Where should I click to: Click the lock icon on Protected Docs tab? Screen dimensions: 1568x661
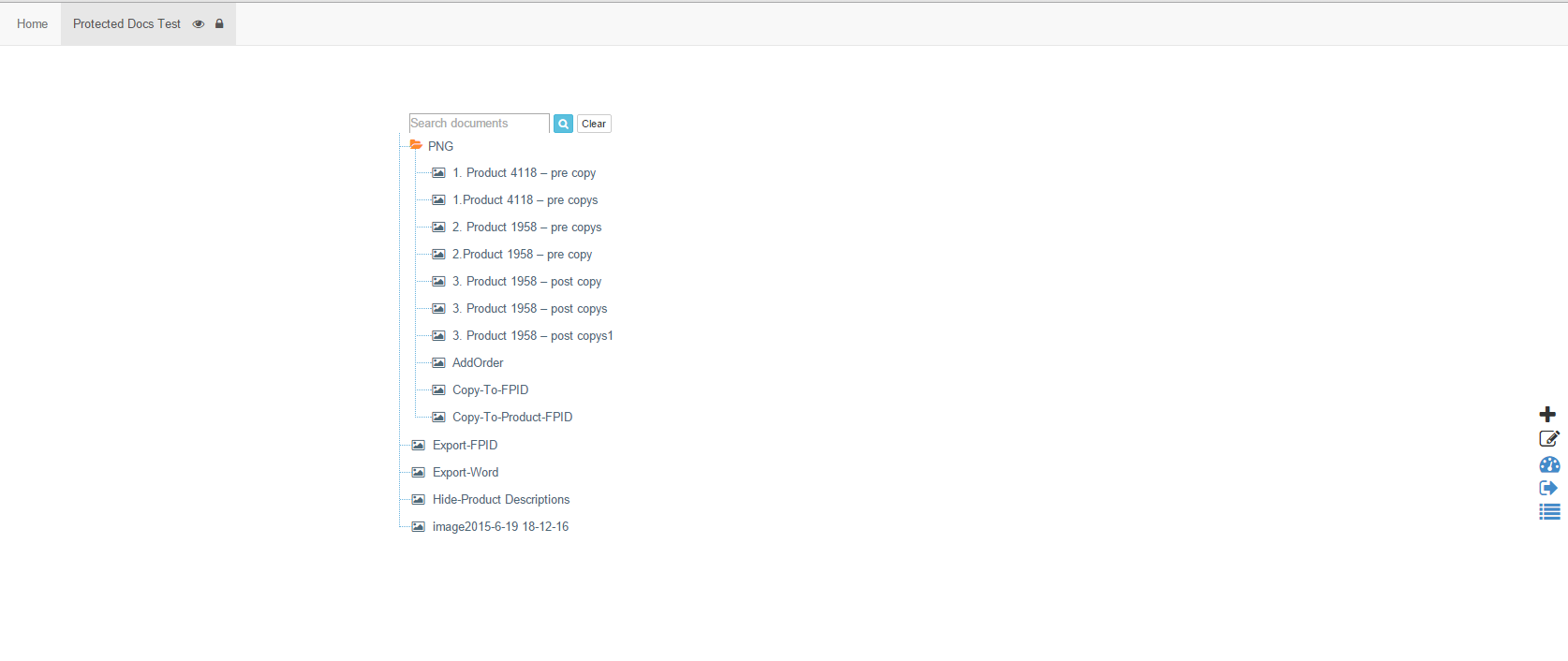(219, 24)
